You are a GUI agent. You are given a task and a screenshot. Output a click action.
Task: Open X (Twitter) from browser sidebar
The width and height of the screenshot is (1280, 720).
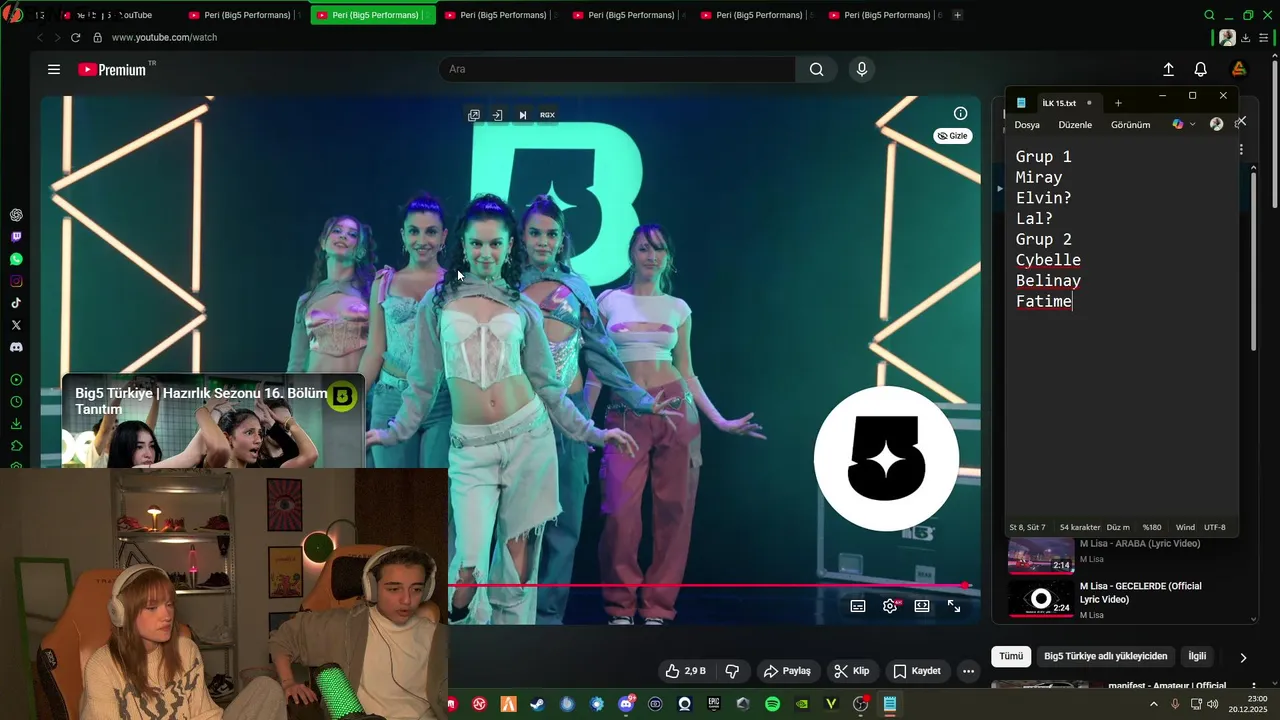click(16, 325)
